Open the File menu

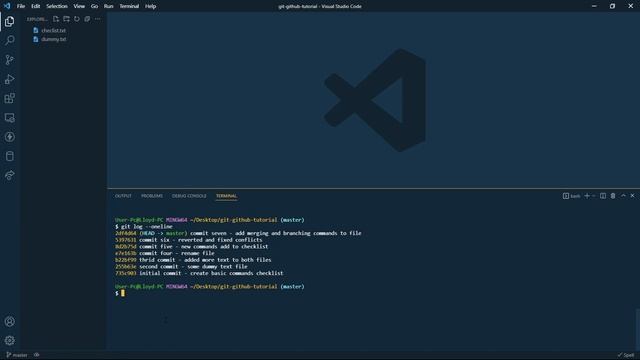tap(21, 6)
